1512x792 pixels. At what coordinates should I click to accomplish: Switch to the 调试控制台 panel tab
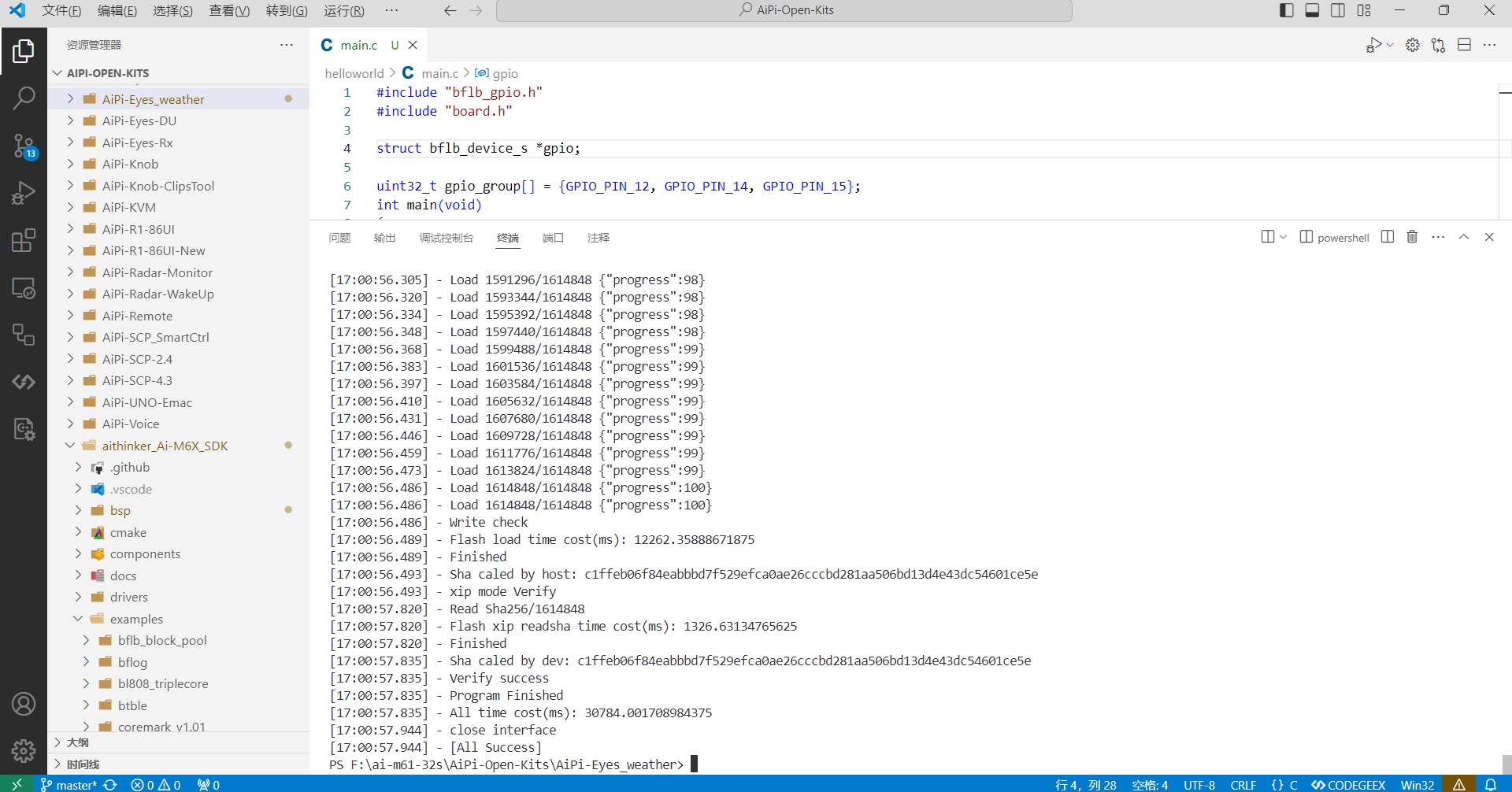447,238
